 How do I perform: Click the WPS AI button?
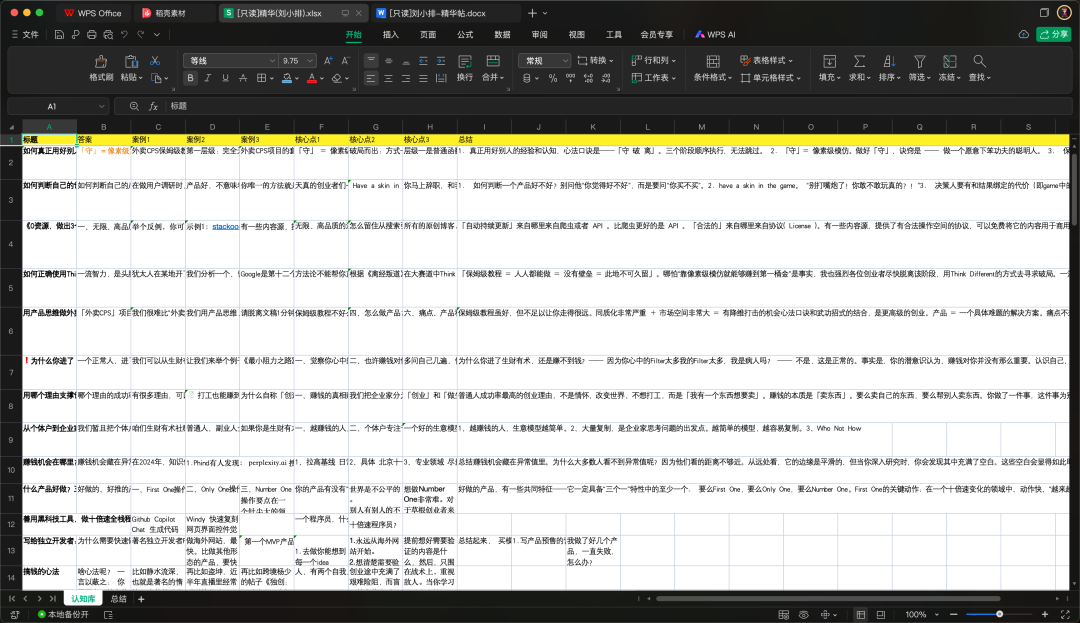click(x=715, y=34)
